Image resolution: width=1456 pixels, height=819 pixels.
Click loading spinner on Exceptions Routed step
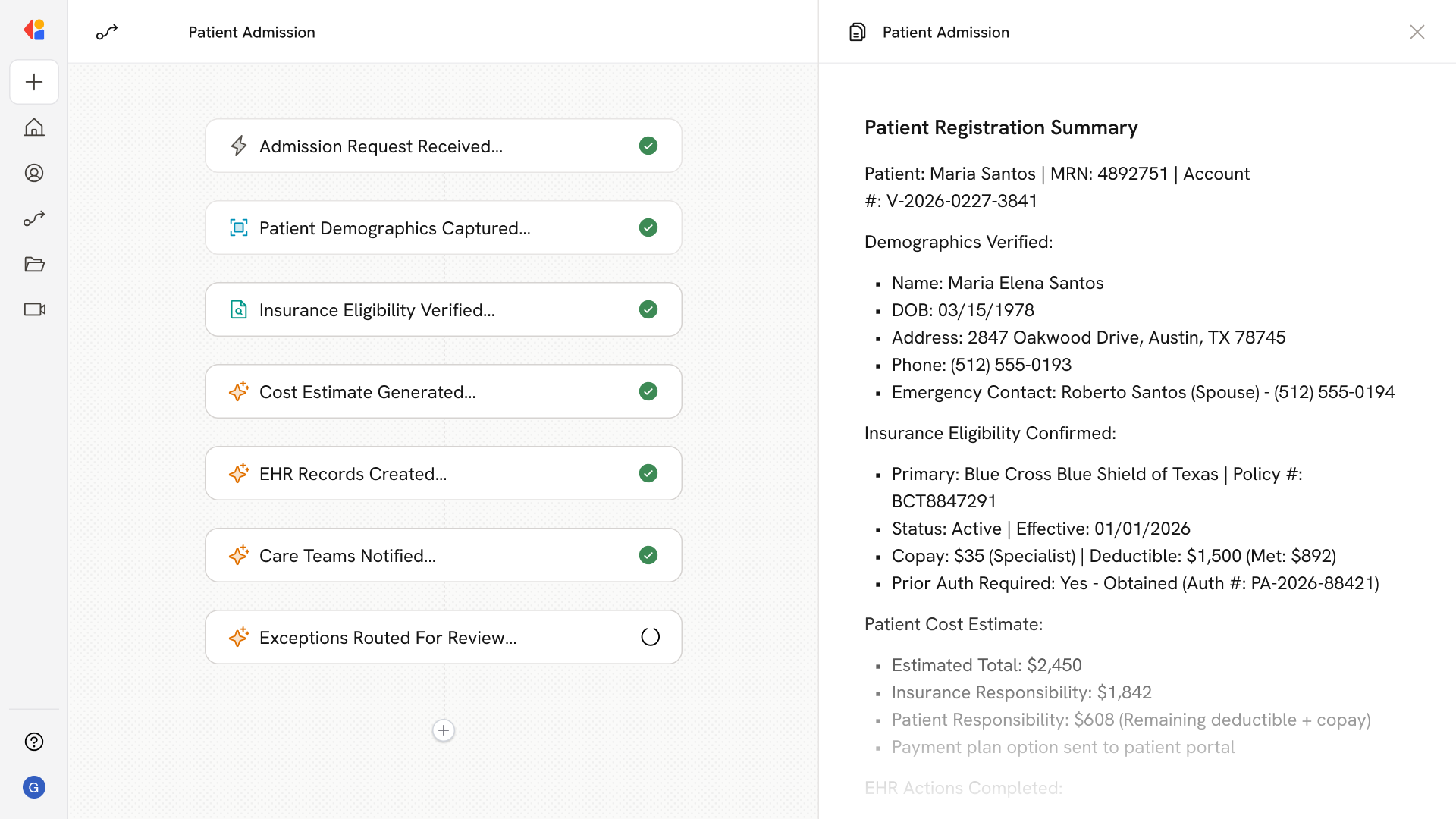point(650,637)
